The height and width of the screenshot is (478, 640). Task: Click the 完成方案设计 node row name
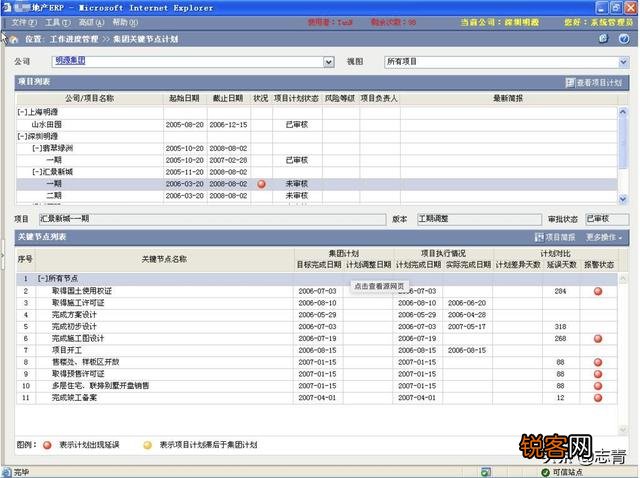click(x=74, y=315)
